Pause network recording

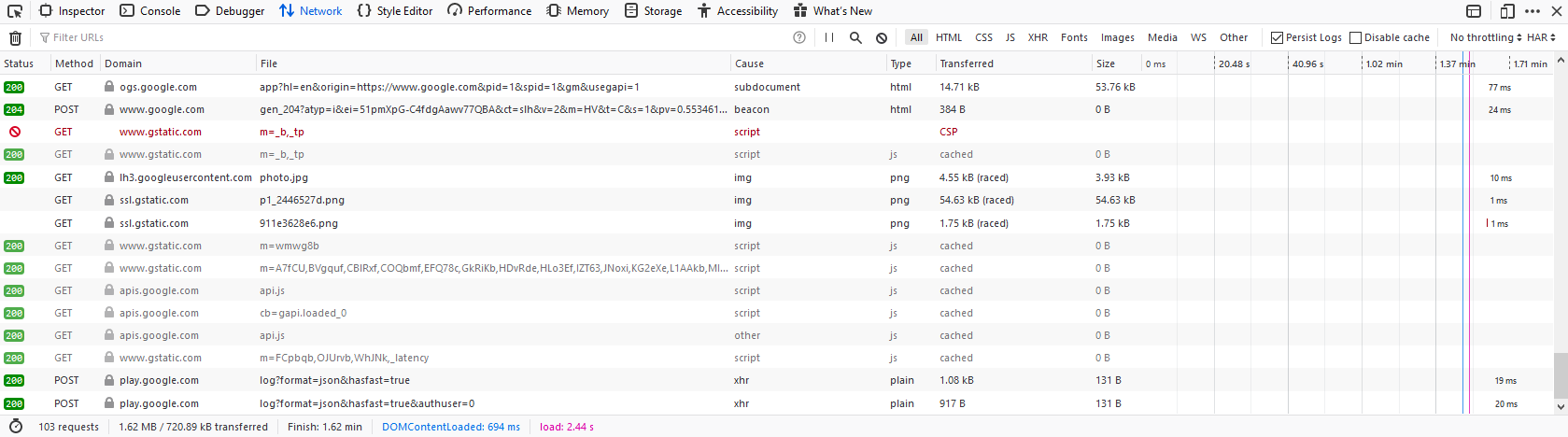click(x=829, y=38)
